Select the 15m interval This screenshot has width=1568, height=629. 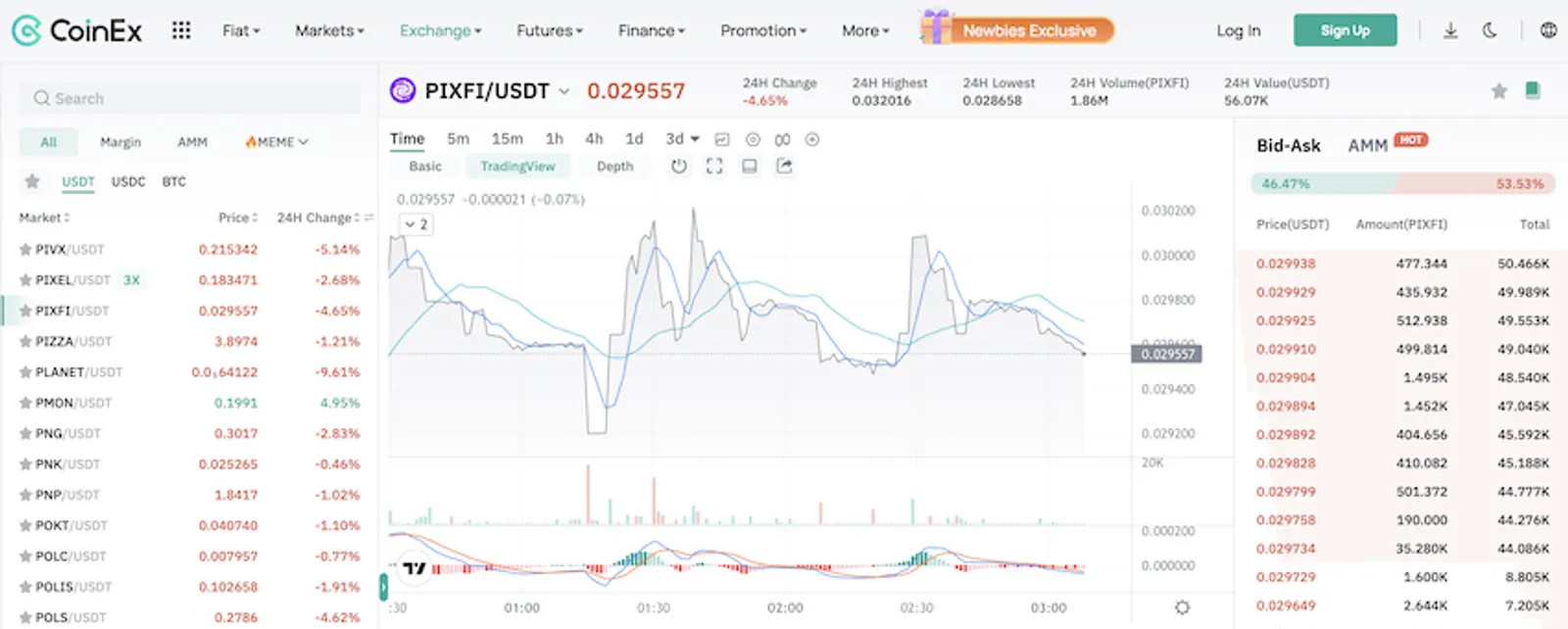click(x=507, y=139)
